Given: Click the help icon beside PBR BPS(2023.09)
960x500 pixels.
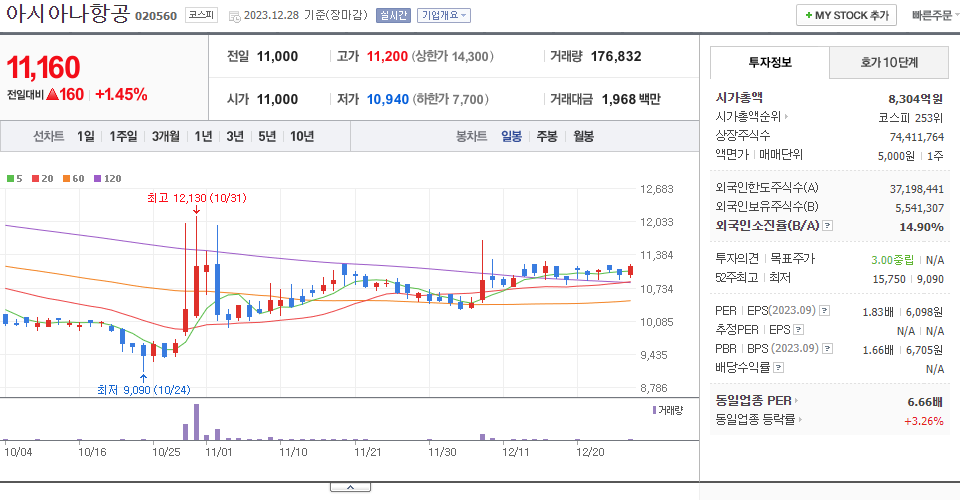Looking at the screenshot, I should tap(827, 349).
